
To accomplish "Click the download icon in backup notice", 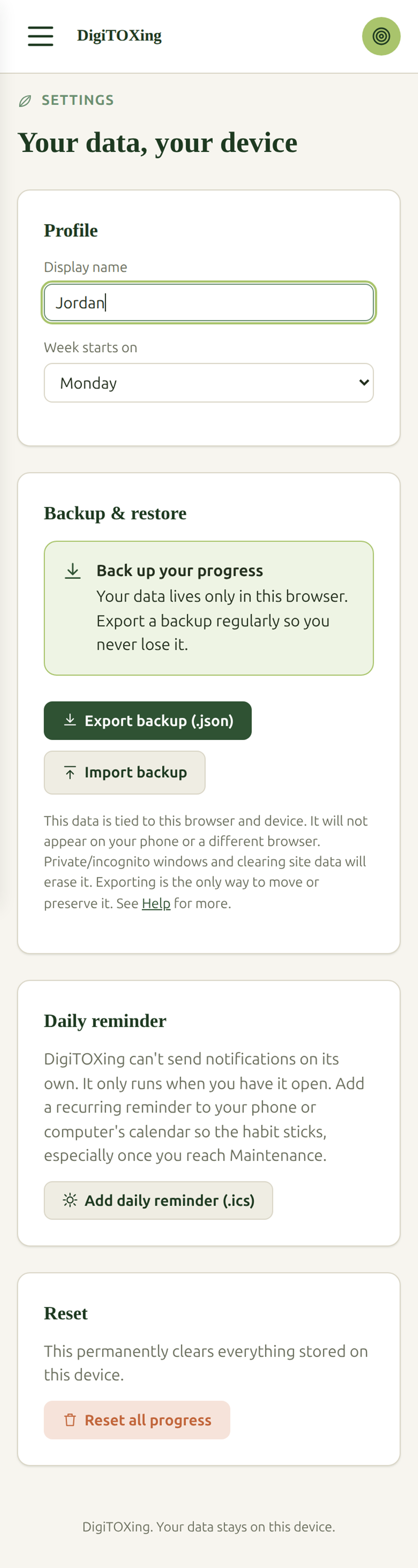I will click(x=73, y=571).
